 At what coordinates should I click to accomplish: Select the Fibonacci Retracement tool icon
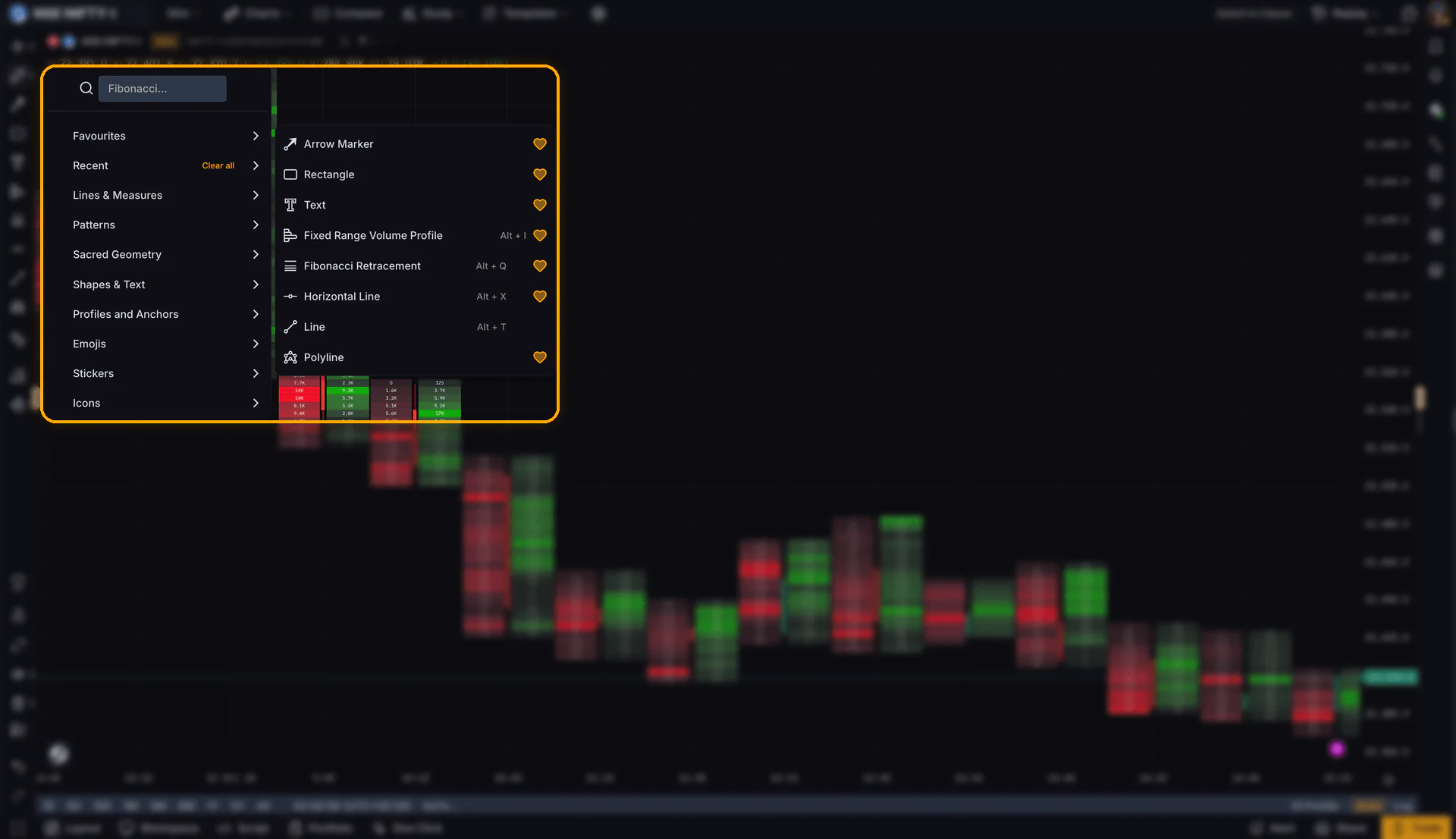[290, 266]
